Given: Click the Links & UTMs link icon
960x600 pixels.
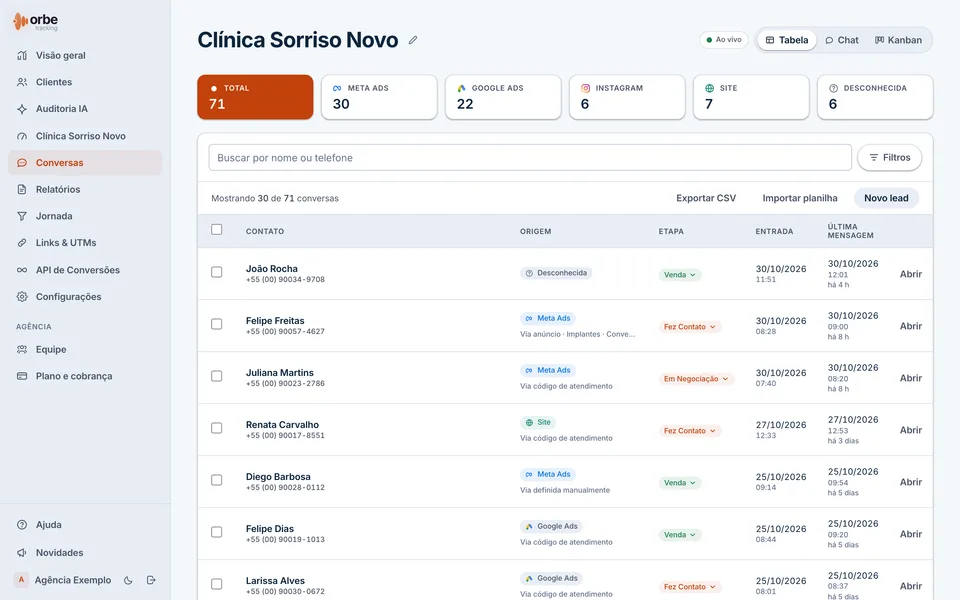Looking at the screenshot, I should point(22,243).
